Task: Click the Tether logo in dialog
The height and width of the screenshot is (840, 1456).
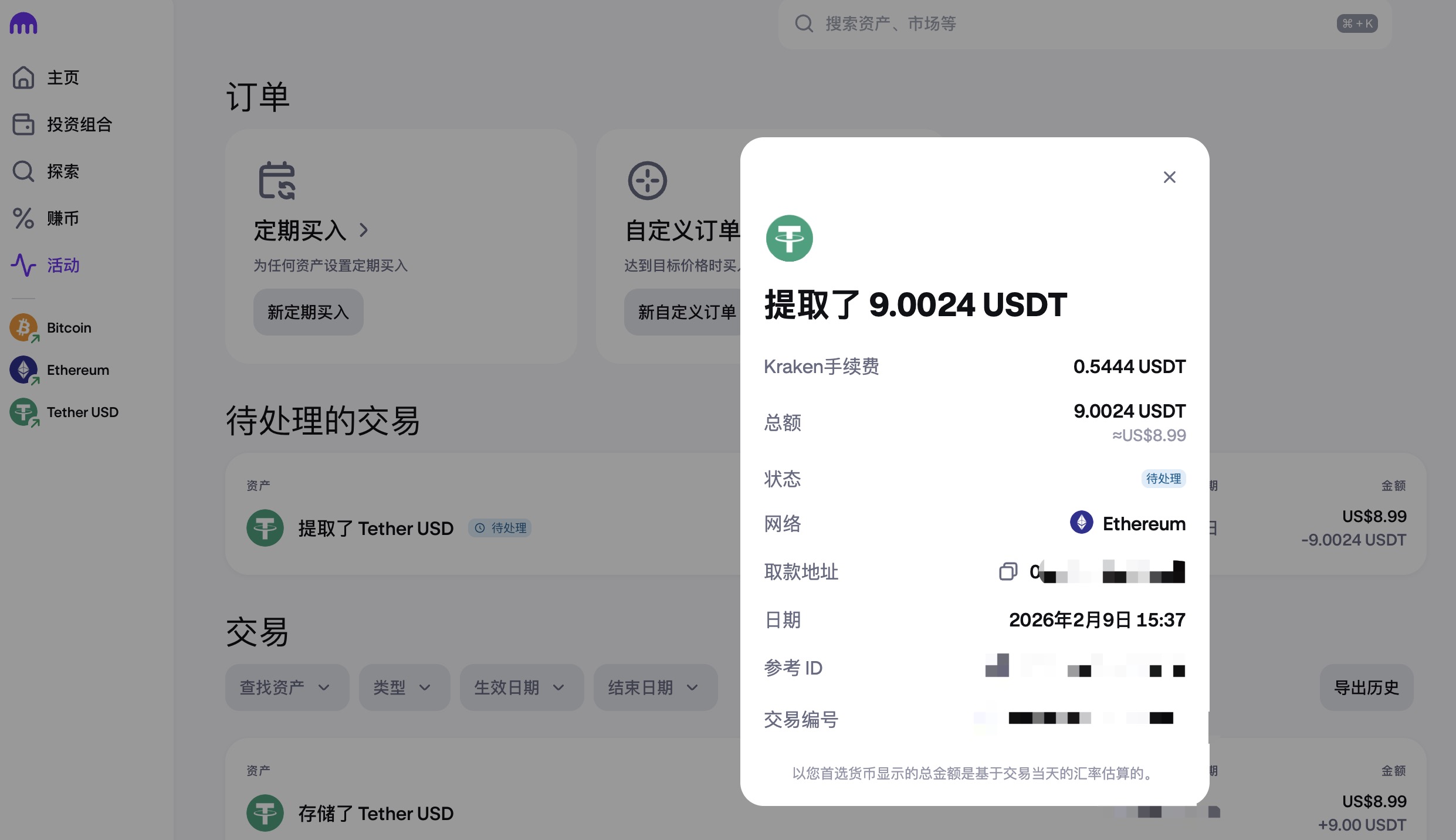Action: pos(789,238)
